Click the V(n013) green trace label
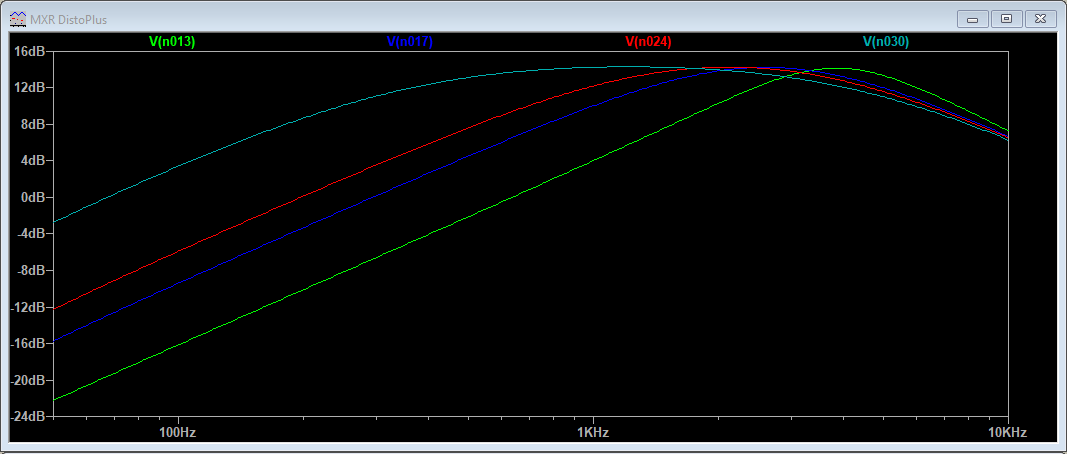This screenshot has width=1067, height=454. [x=172, y=42]
